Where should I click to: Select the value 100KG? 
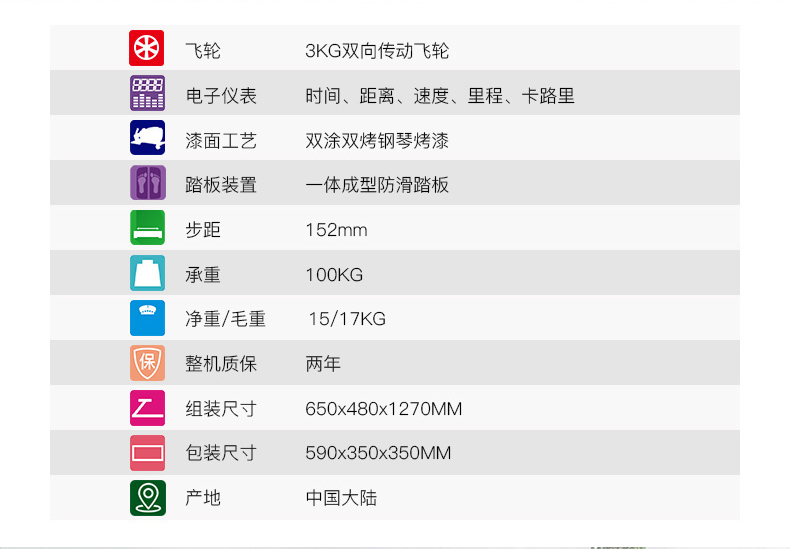(x=334, y=274)
